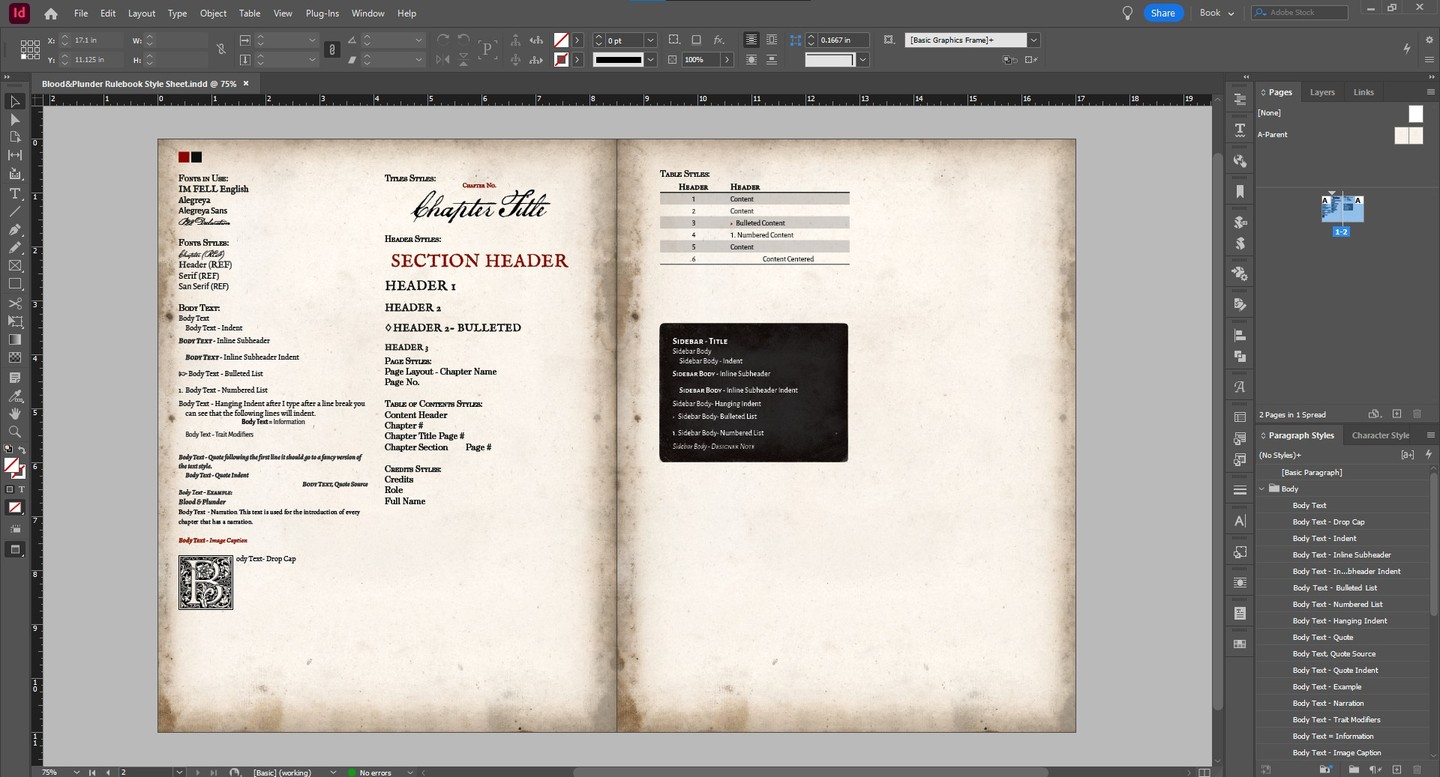Open the Paragraph Styles panel menu
The height and width of the screenshot is (777, 1440).
point(1430,436)
